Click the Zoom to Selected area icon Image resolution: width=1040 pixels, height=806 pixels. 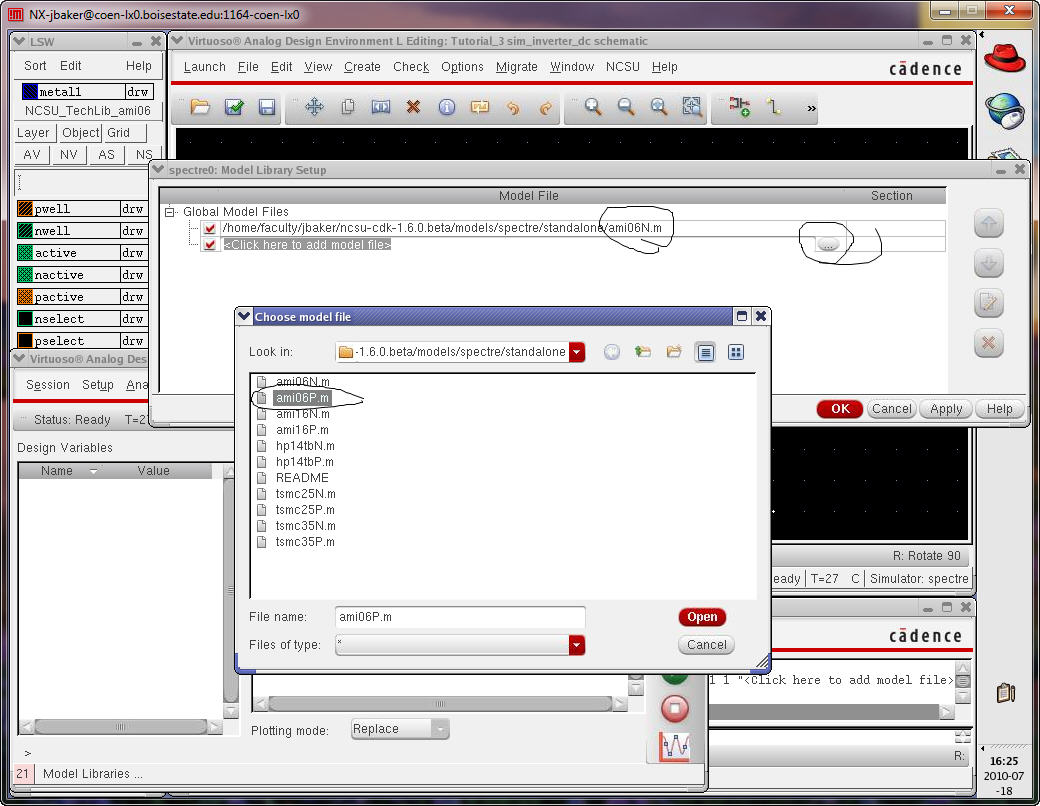click(692, 107)
